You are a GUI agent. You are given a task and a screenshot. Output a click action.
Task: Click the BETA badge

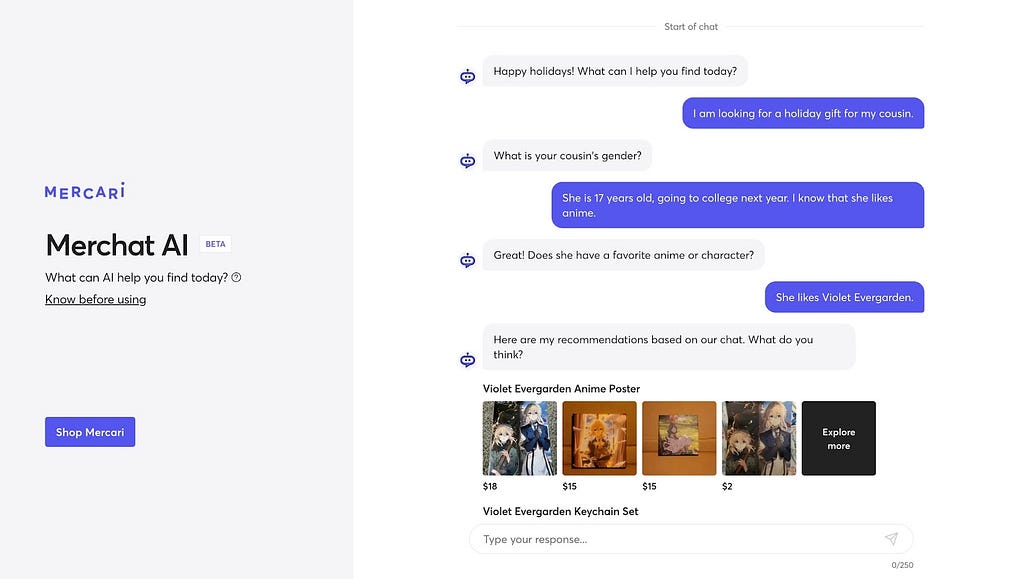[x=216, y=244]
